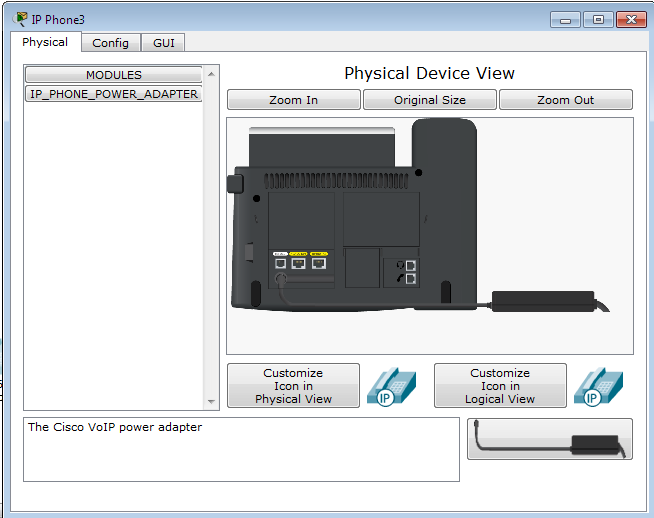
Task: Open the Config tab
Action: pos(111,43)
